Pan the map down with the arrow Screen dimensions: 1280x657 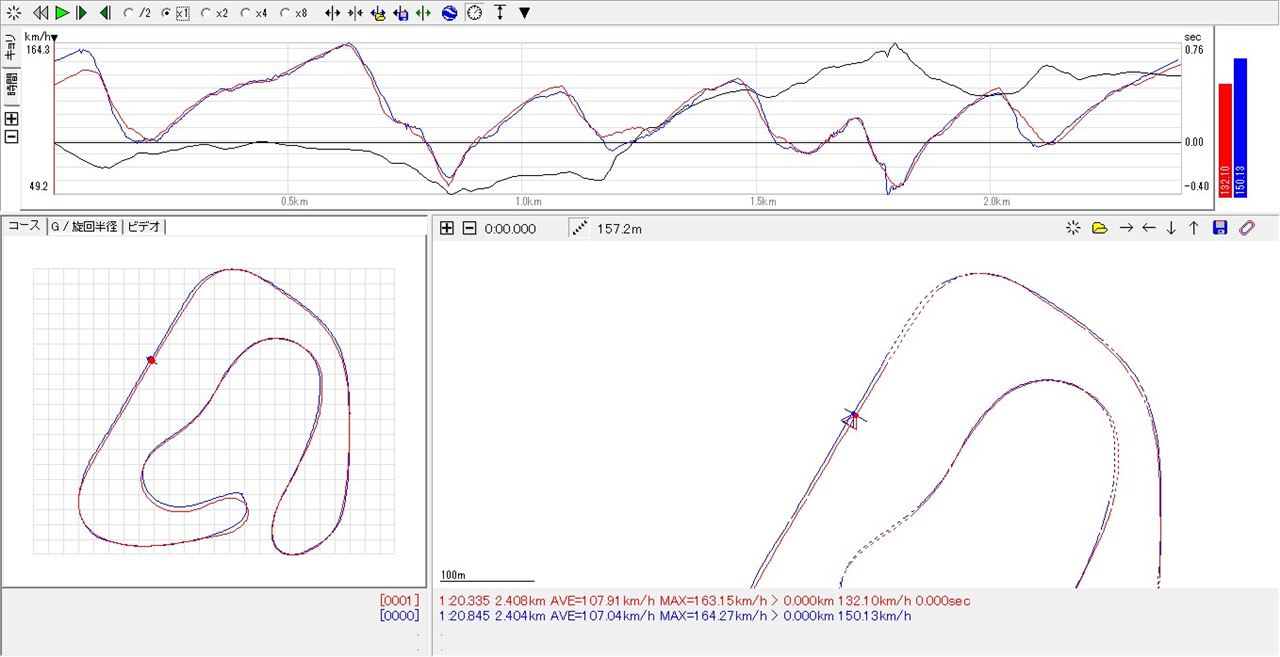1171,228
